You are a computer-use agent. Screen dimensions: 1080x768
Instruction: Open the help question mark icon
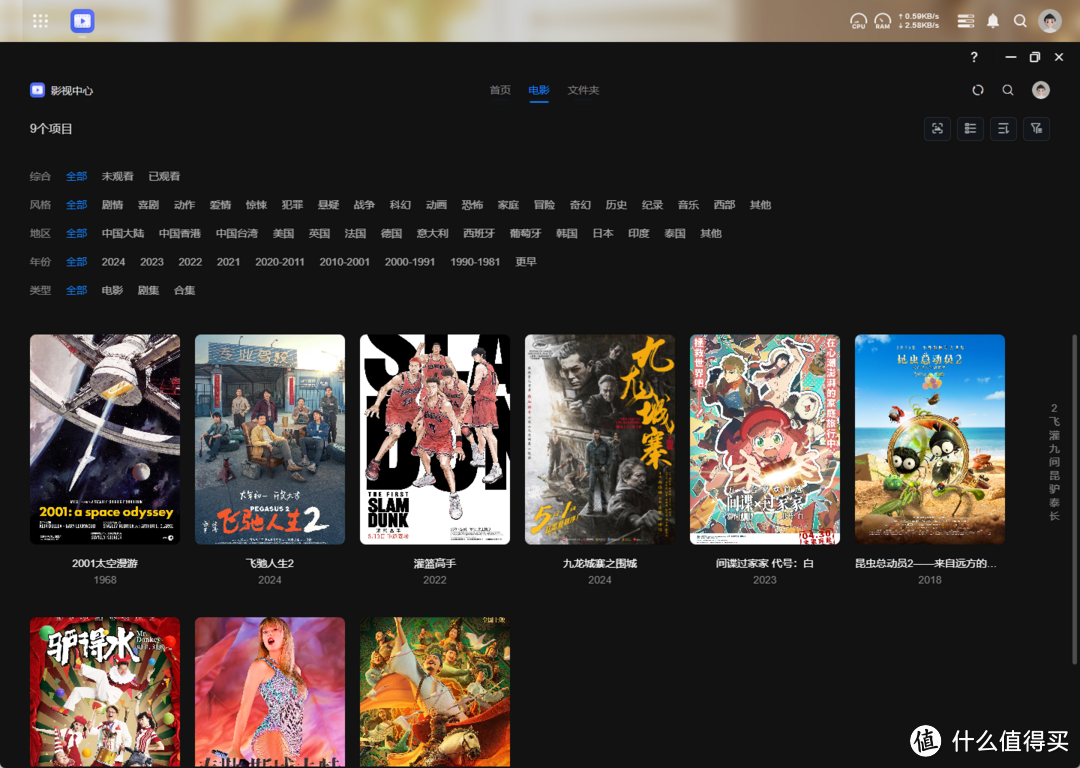coord(974,57)
